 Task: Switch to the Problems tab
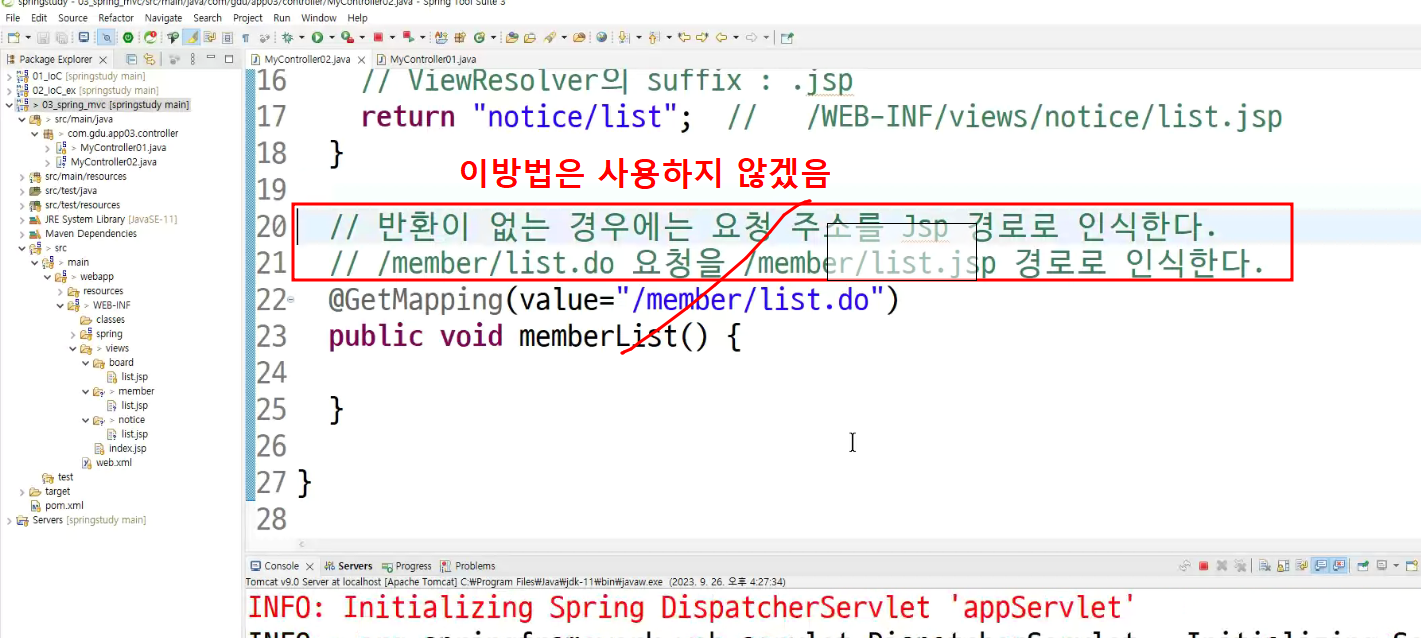tap(468, 566)
